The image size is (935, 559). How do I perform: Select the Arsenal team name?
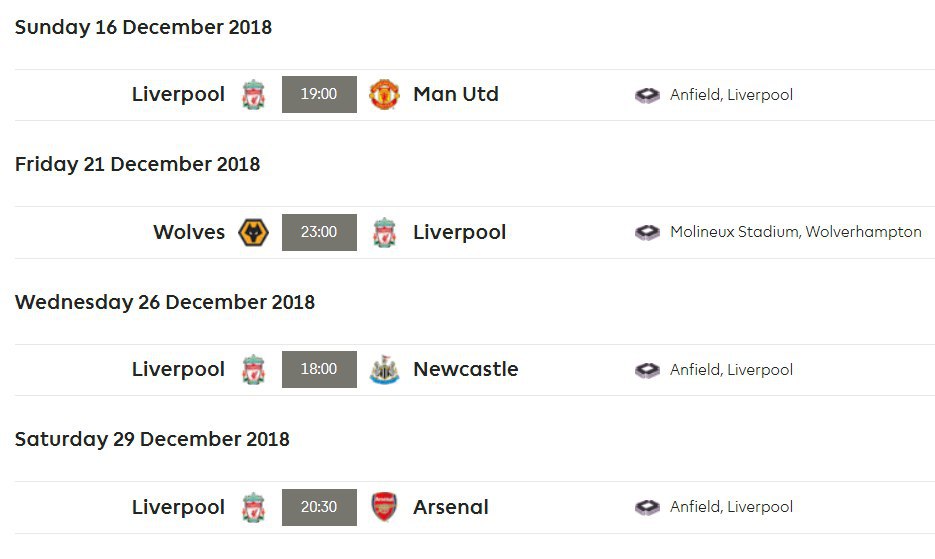pyautogui.click(x=451, y=507)
